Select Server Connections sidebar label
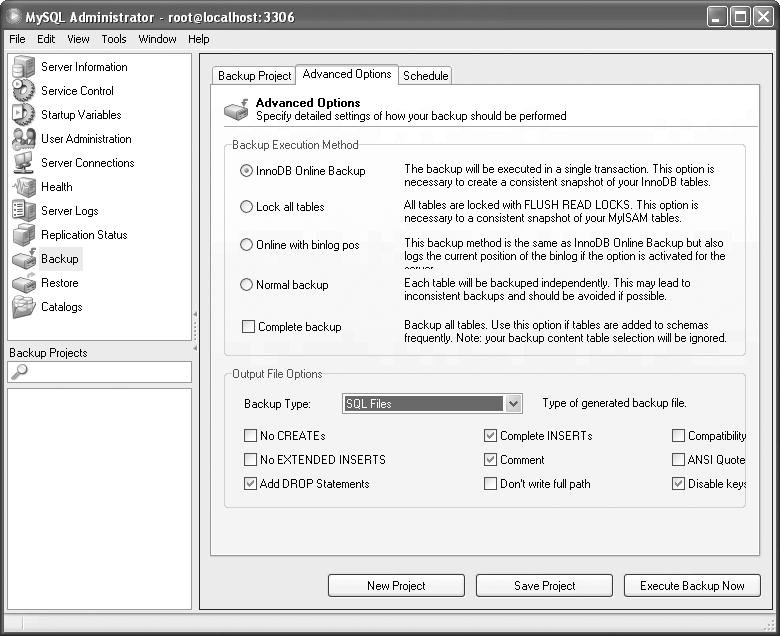The height and width of the screenshot is (636, 780). click(88, 163)
